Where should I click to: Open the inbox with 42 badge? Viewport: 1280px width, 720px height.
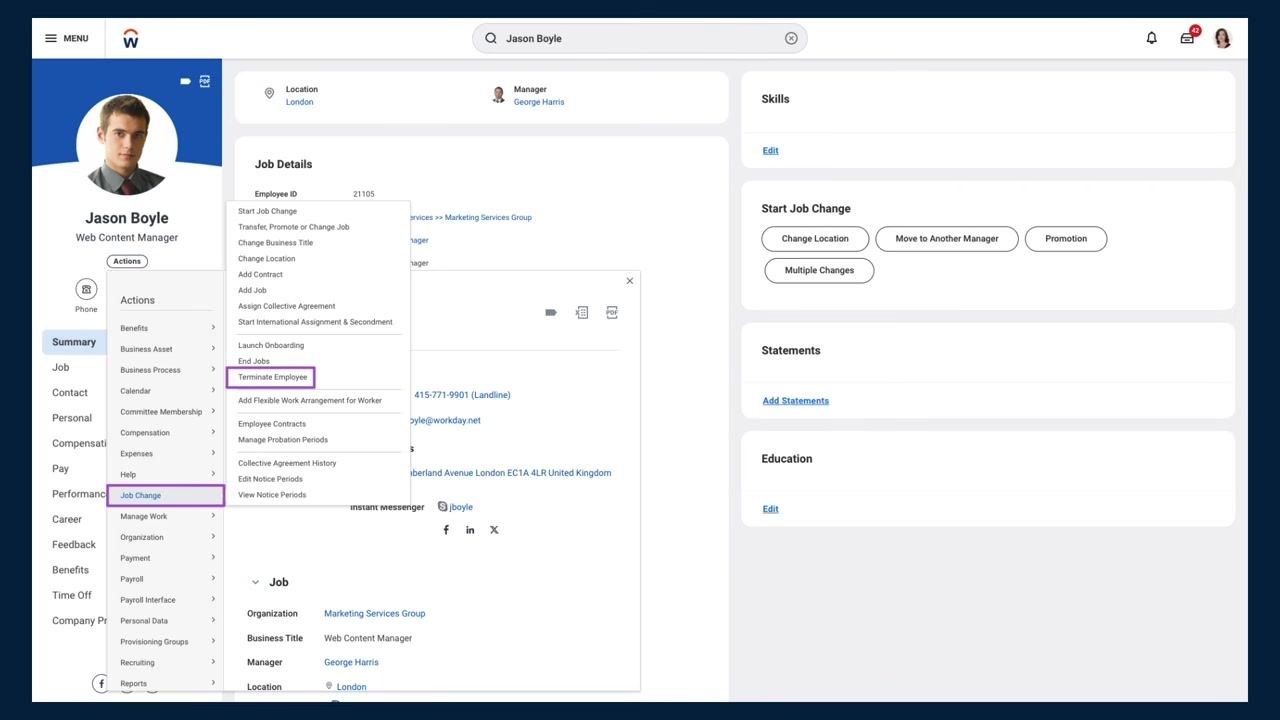point(1187,38)
